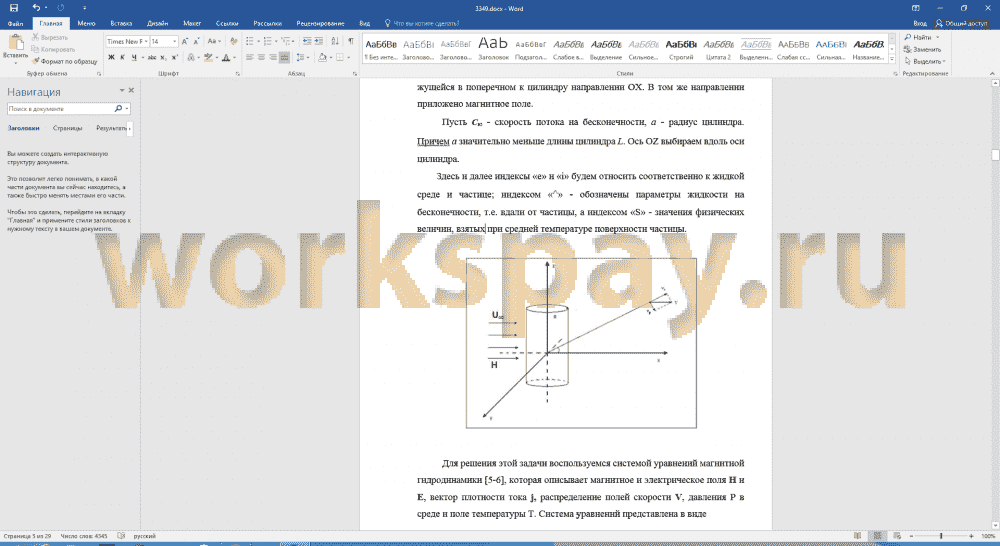Click the Paste (Вставить) clipboard icon
Viewport: 1000px width, 546px height.
coord(15,43)
